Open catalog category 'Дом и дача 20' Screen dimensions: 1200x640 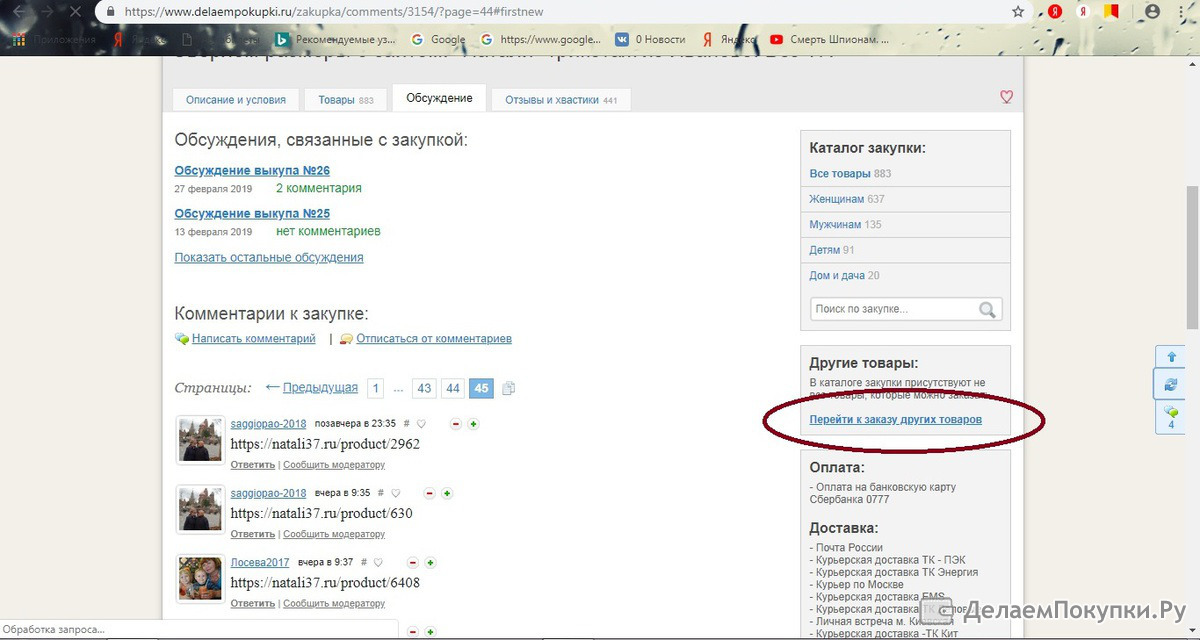844,276
